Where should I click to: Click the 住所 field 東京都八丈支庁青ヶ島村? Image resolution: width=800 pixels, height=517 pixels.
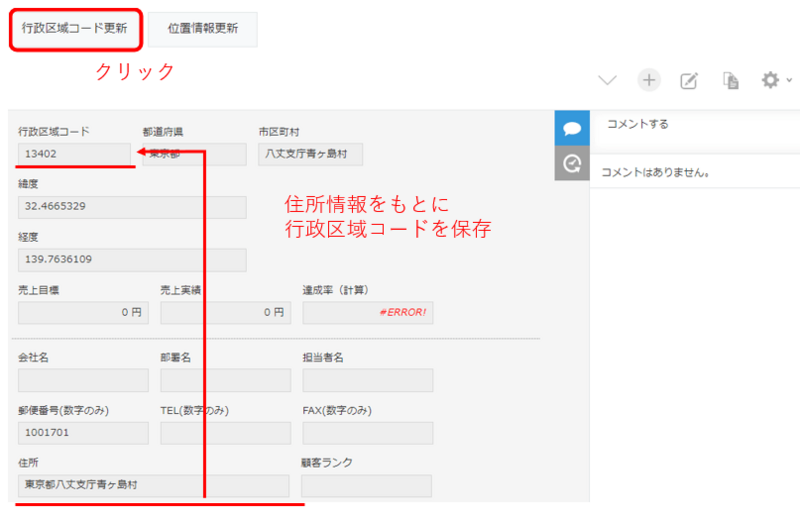point(153,486)
